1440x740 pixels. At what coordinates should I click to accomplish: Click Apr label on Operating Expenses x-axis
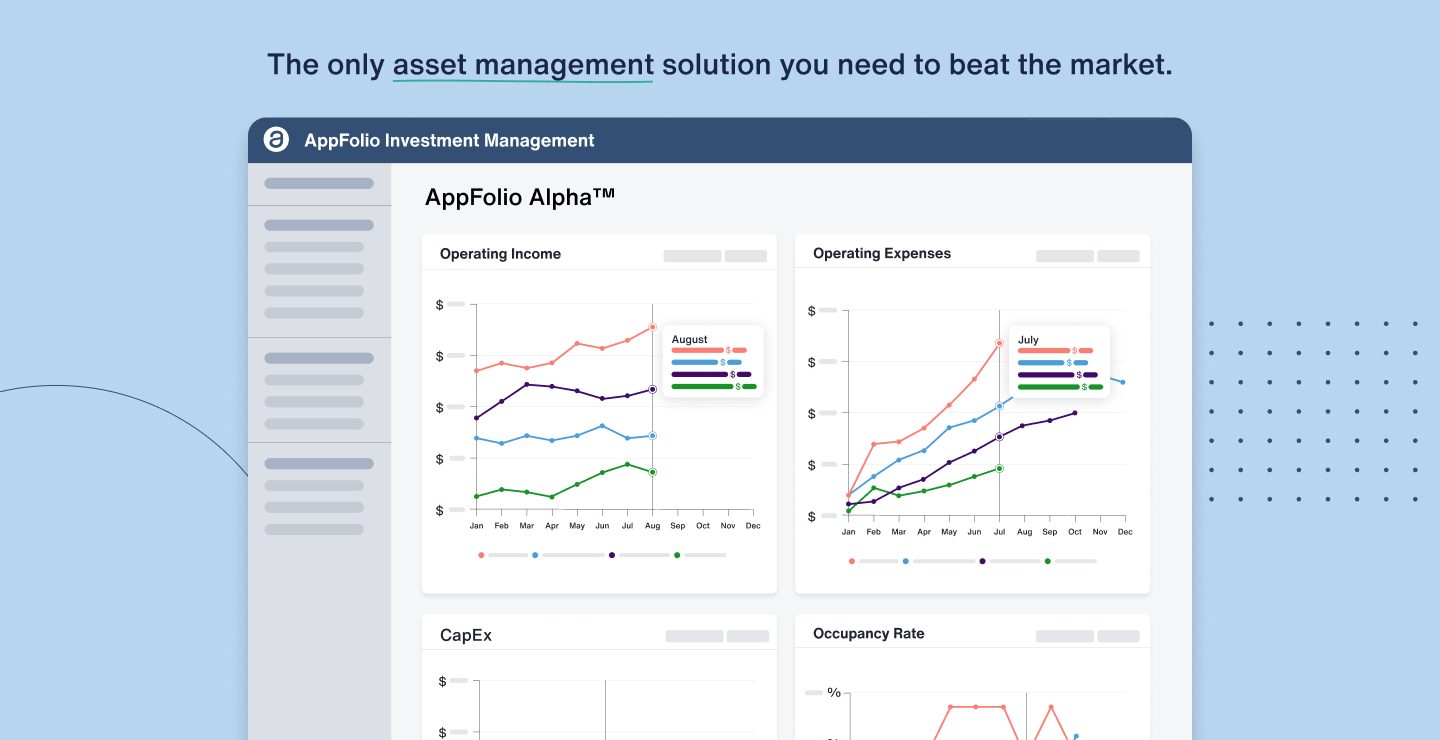click(923, 532)
